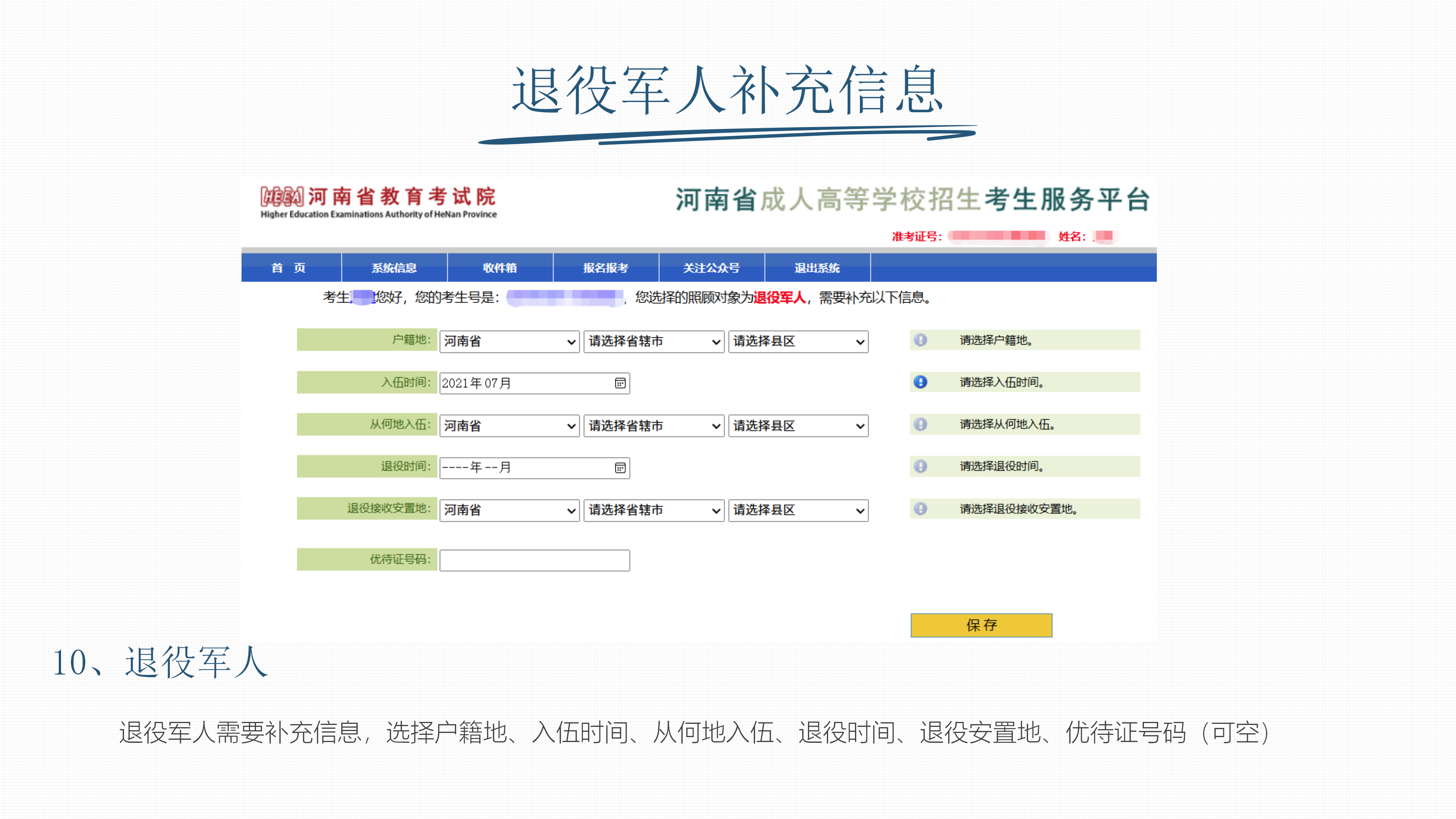Open calendar picker for 退役时间 field
This screenshot has width=1456, height=819.
coord(620,468)
